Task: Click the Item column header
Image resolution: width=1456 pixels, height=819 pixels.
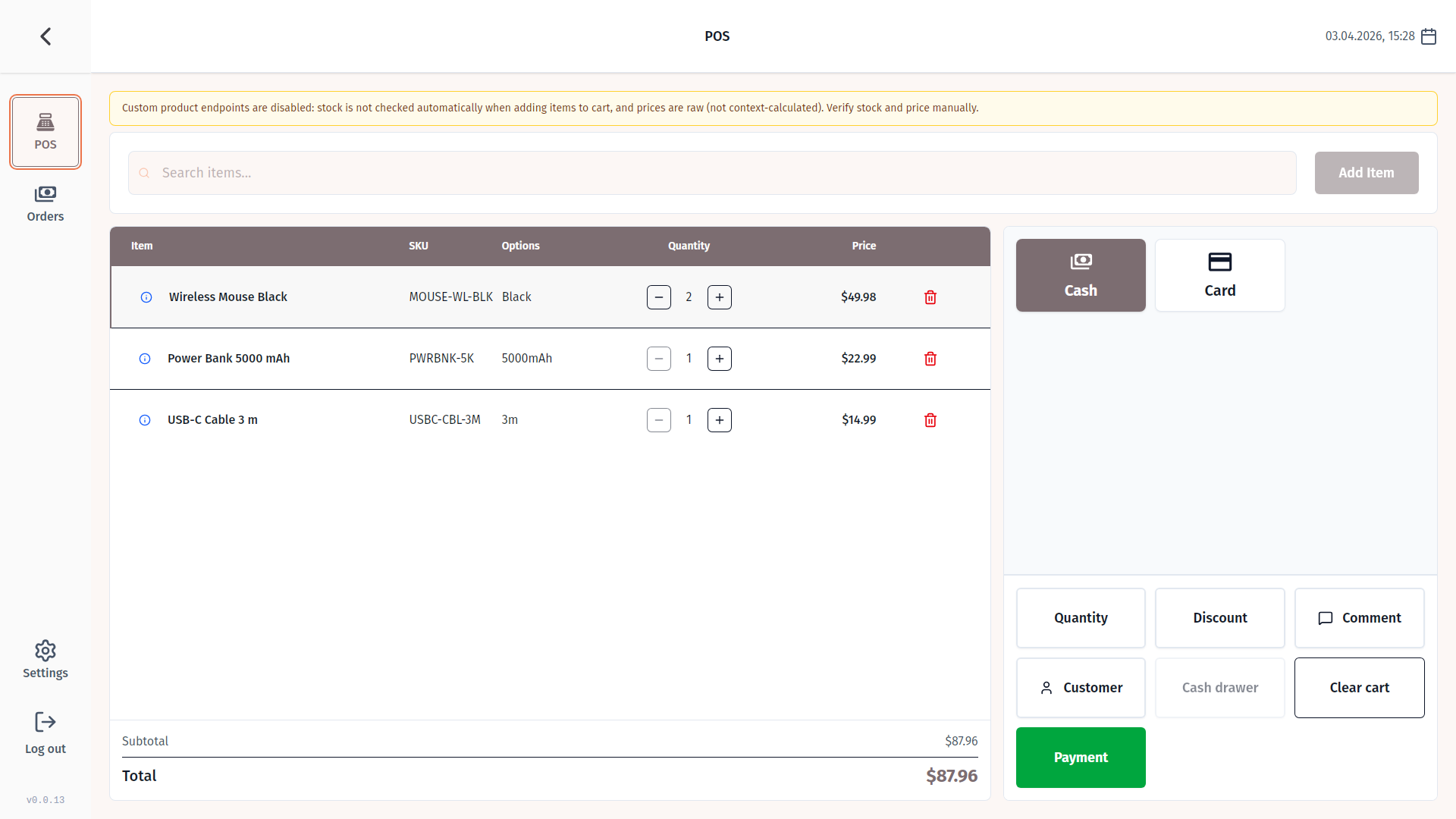Action: coord(142,246)
